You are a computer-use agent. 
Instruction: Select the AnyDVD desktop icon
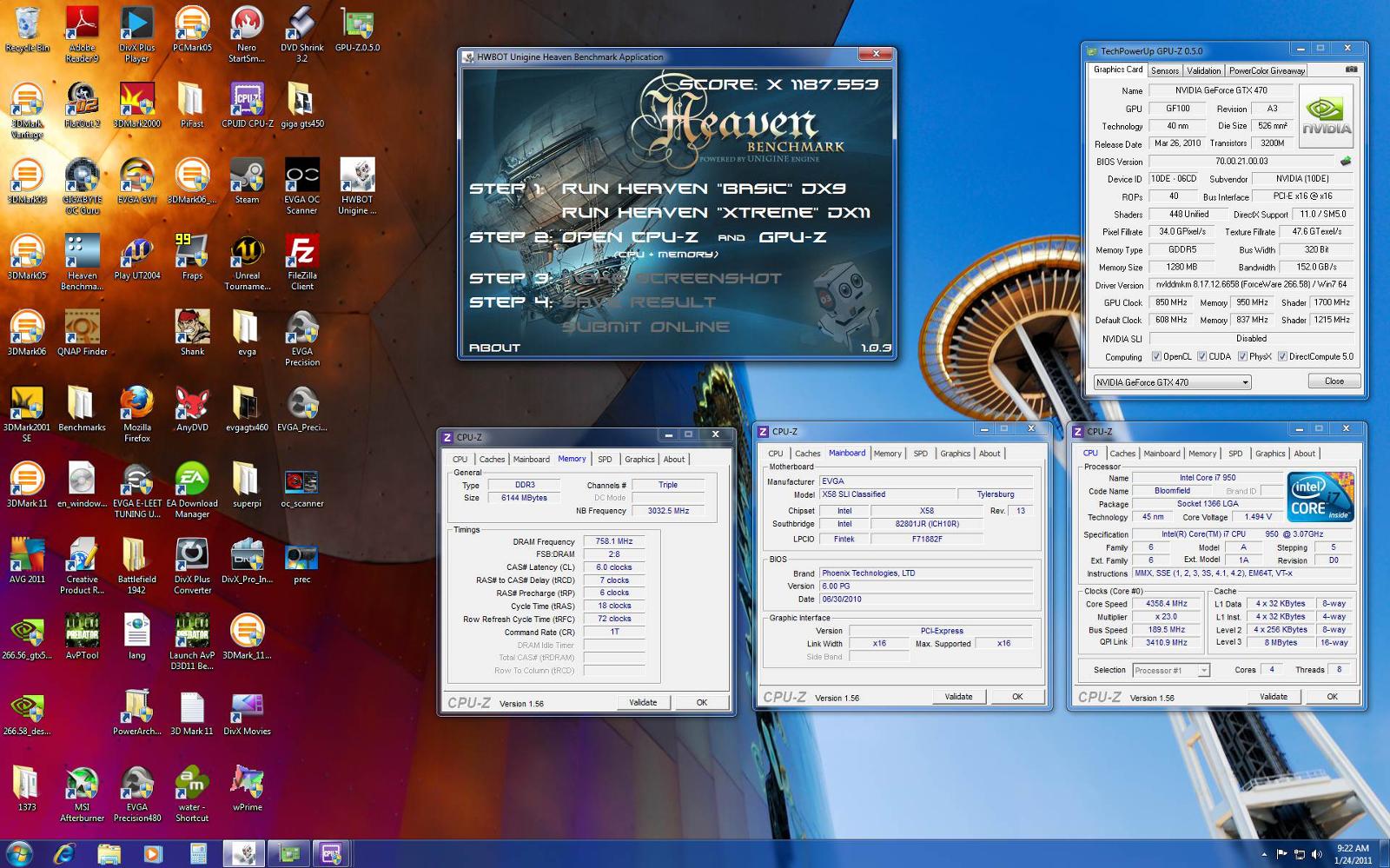(x=192, y=409)
